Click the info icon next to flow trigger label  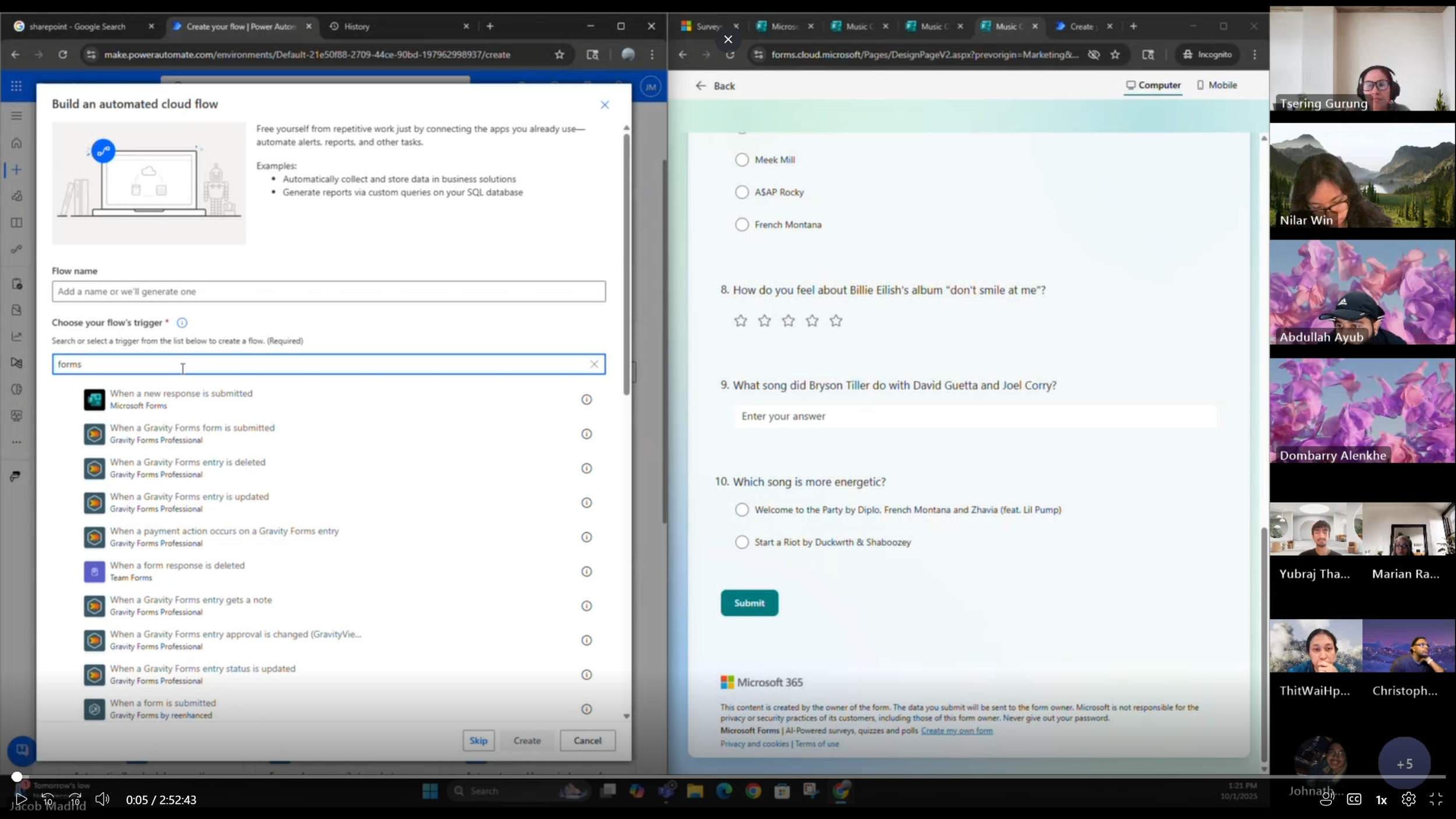182,323
